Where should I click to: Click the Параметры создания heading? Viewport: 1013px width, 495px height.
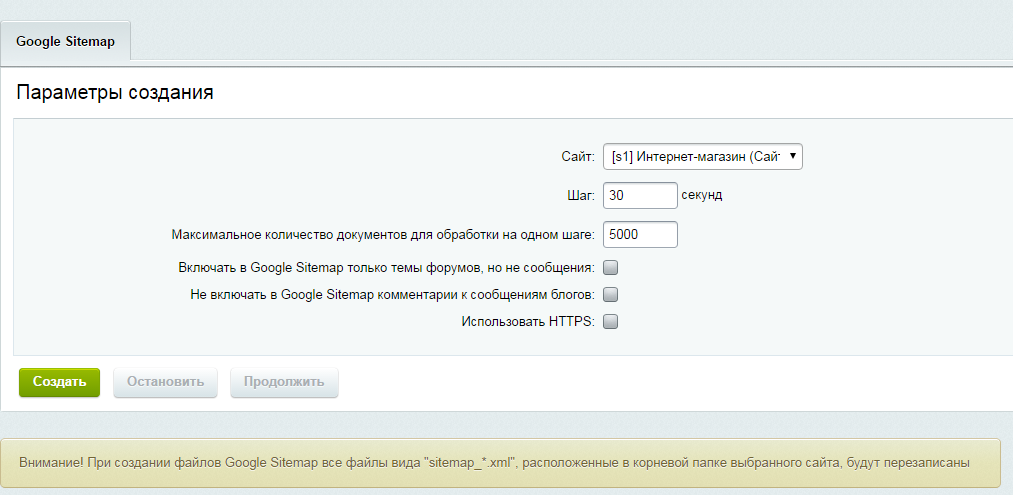coord(115,93)
